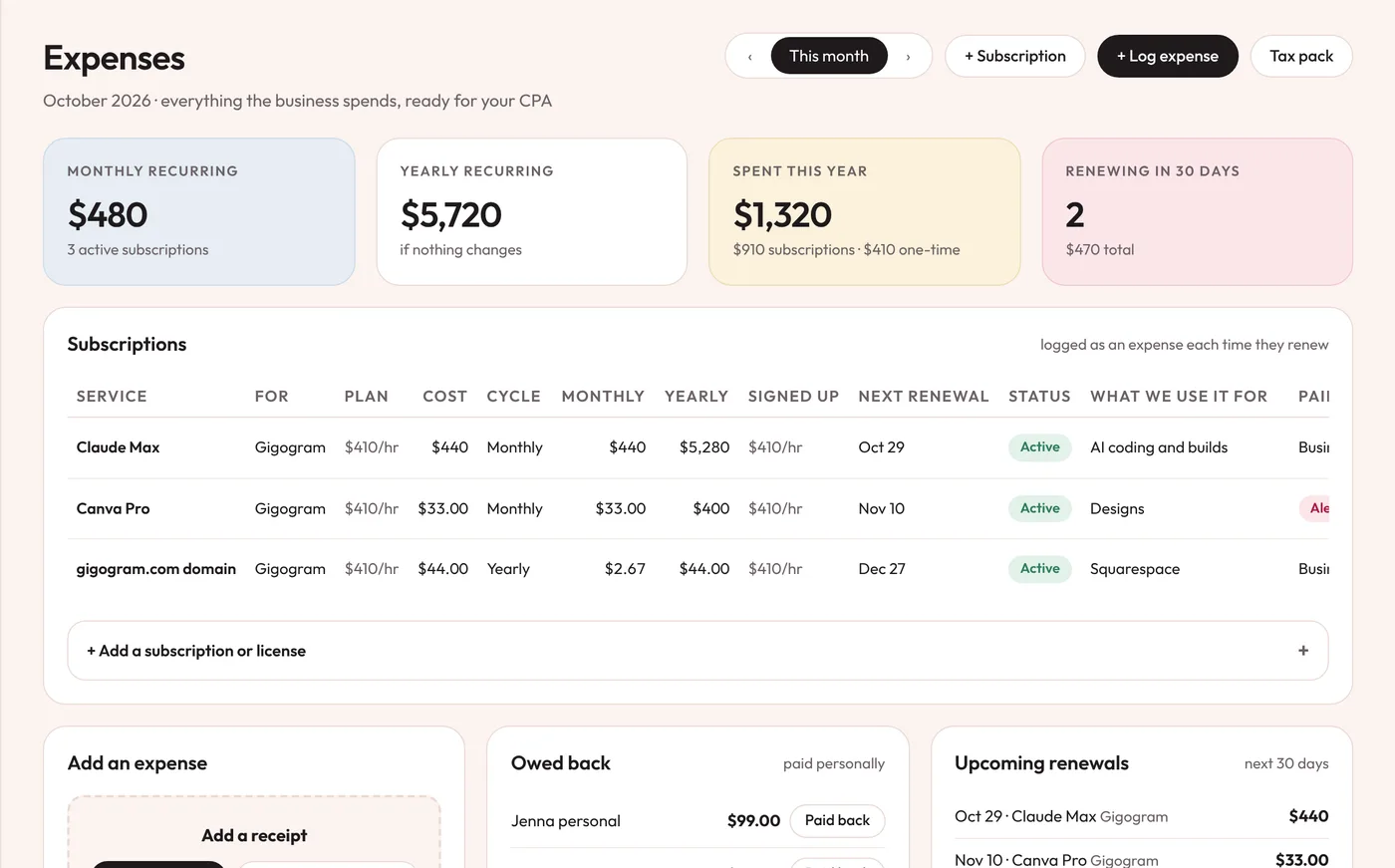Open the + Subscription button
The image size is (1395, 868).
pyautogui.click(x=1014, y=56)
